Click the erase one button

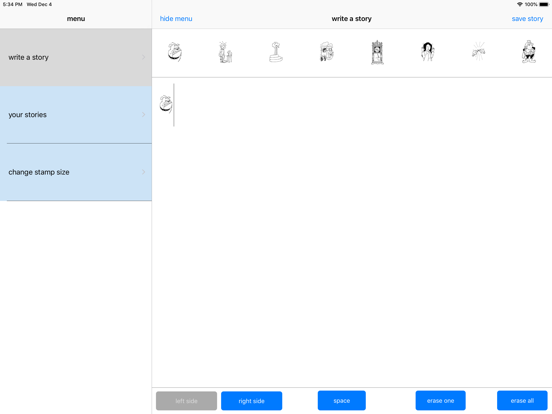pyautogui.click(x=440, y=401)
